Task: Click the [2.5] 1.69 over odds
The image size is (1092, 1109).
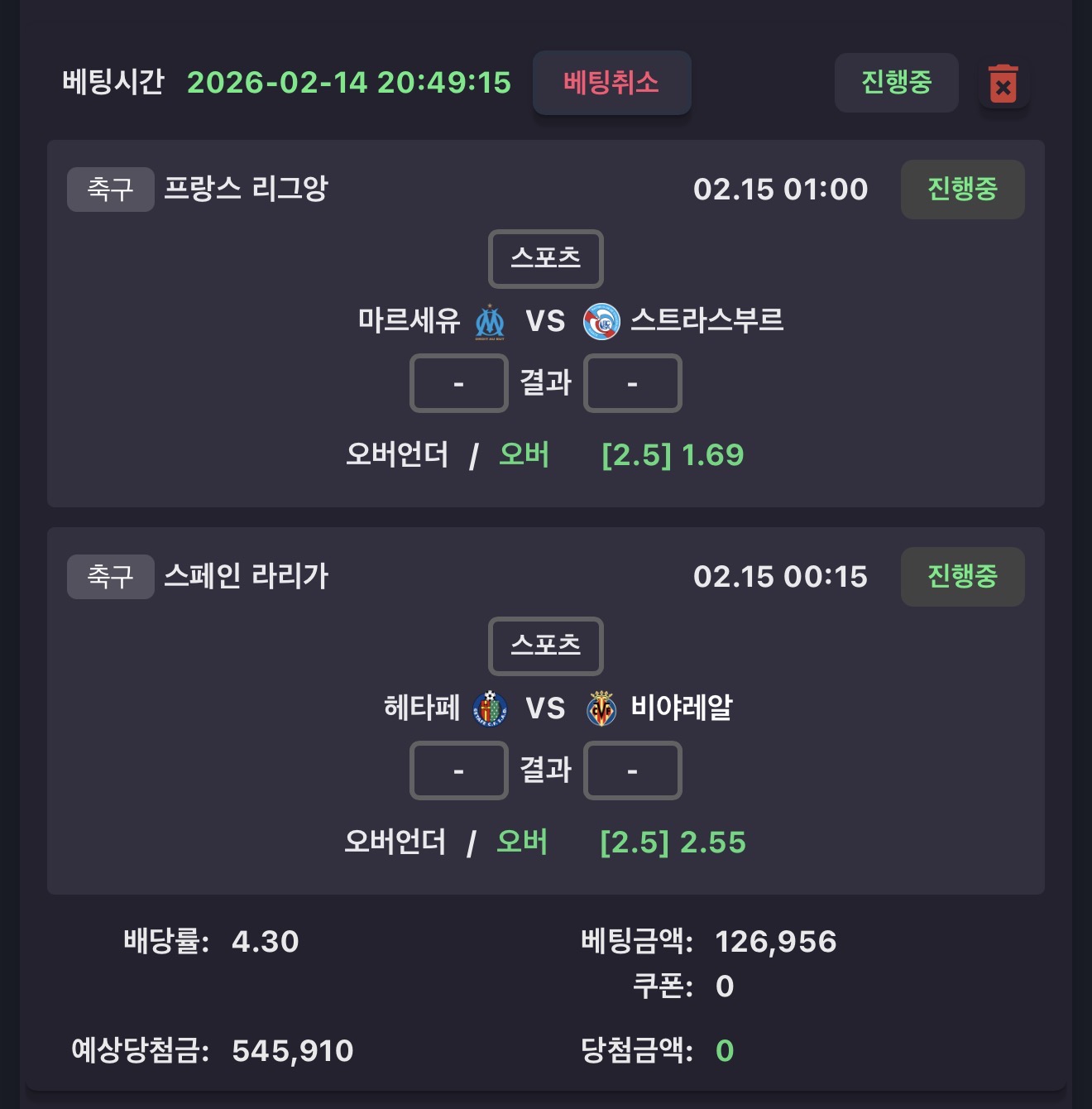Action: [x=673, y=455]
